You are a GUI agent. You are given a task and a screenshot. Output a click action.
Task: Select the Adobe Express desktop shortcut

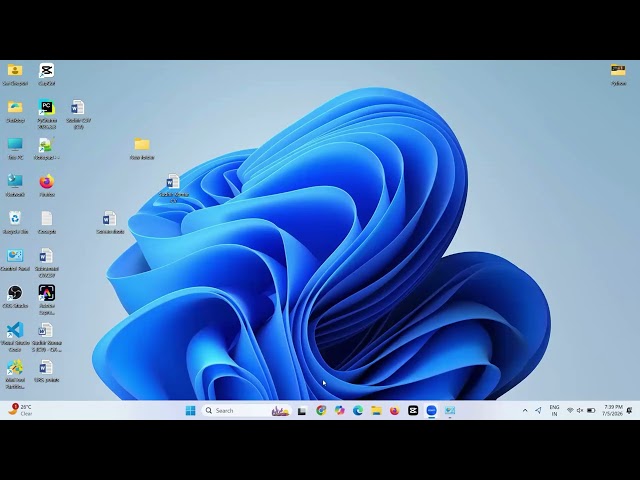[47, 300]
